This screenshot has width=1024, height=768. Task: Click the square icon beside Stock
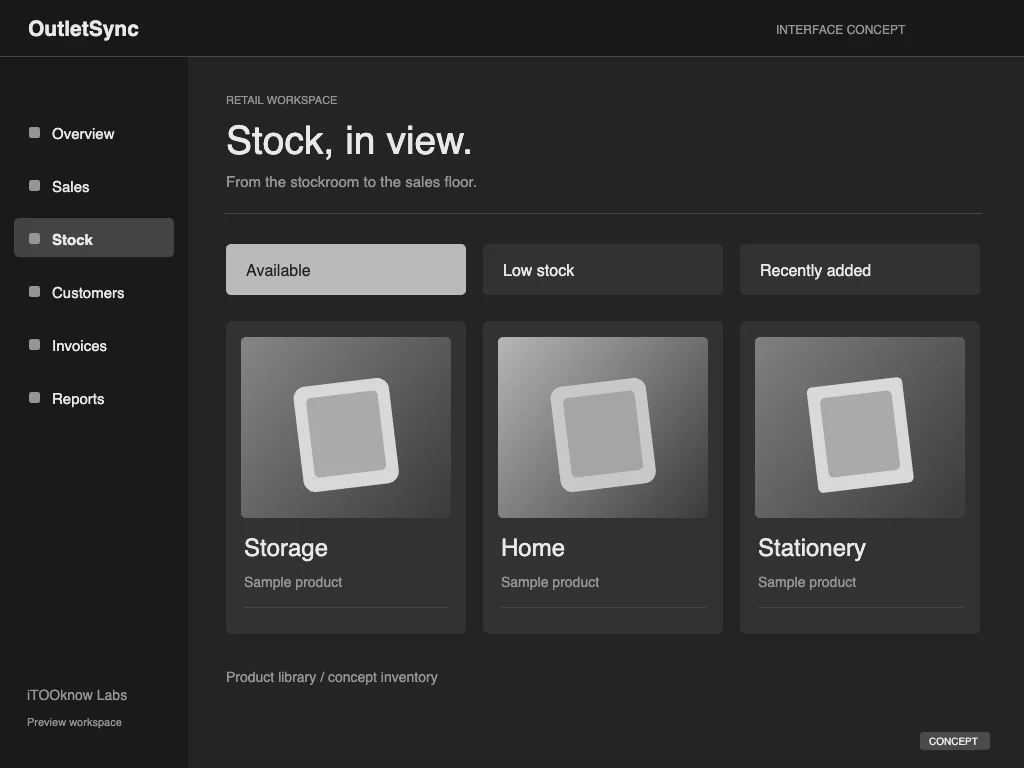point(35,238)
